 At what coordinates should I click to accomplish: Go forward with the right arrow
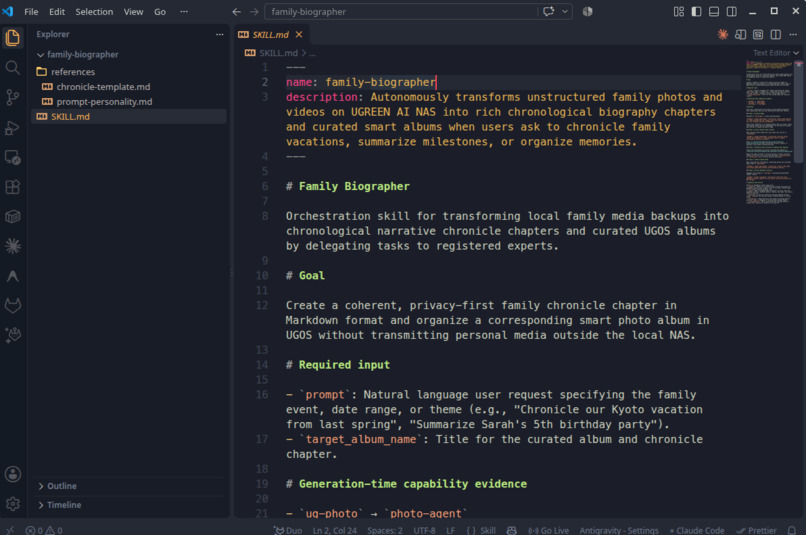[254, 11]
